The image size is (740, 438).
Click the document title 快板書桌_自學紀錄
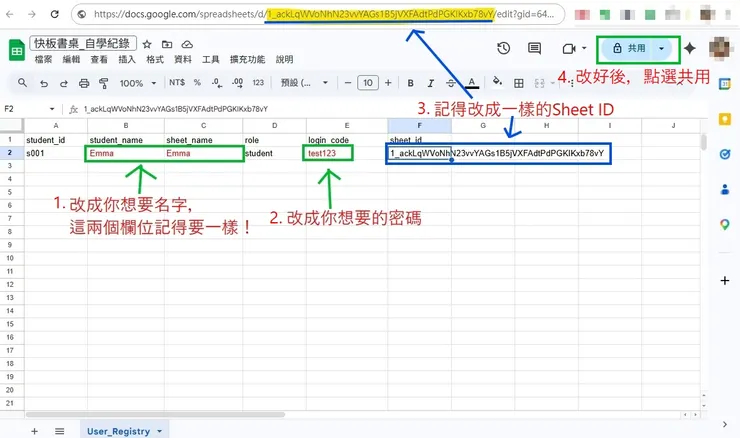[83, 43]
